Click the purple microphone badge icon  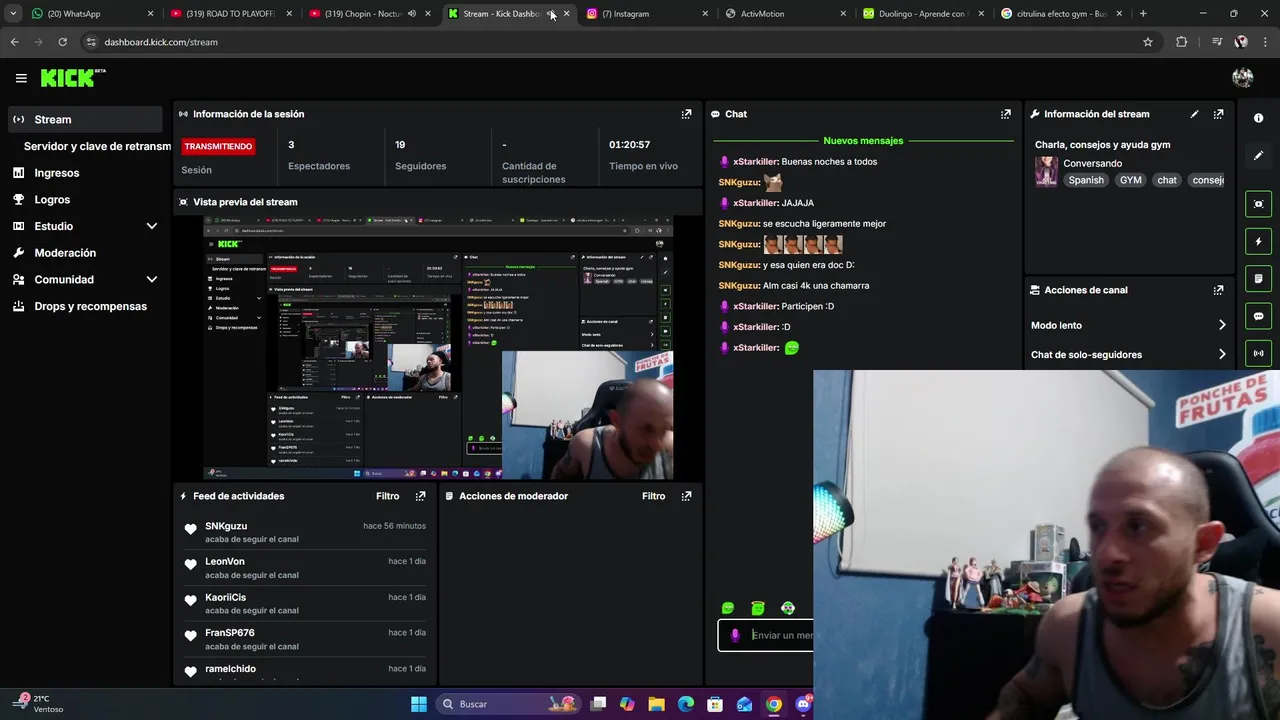click(735, 635)
